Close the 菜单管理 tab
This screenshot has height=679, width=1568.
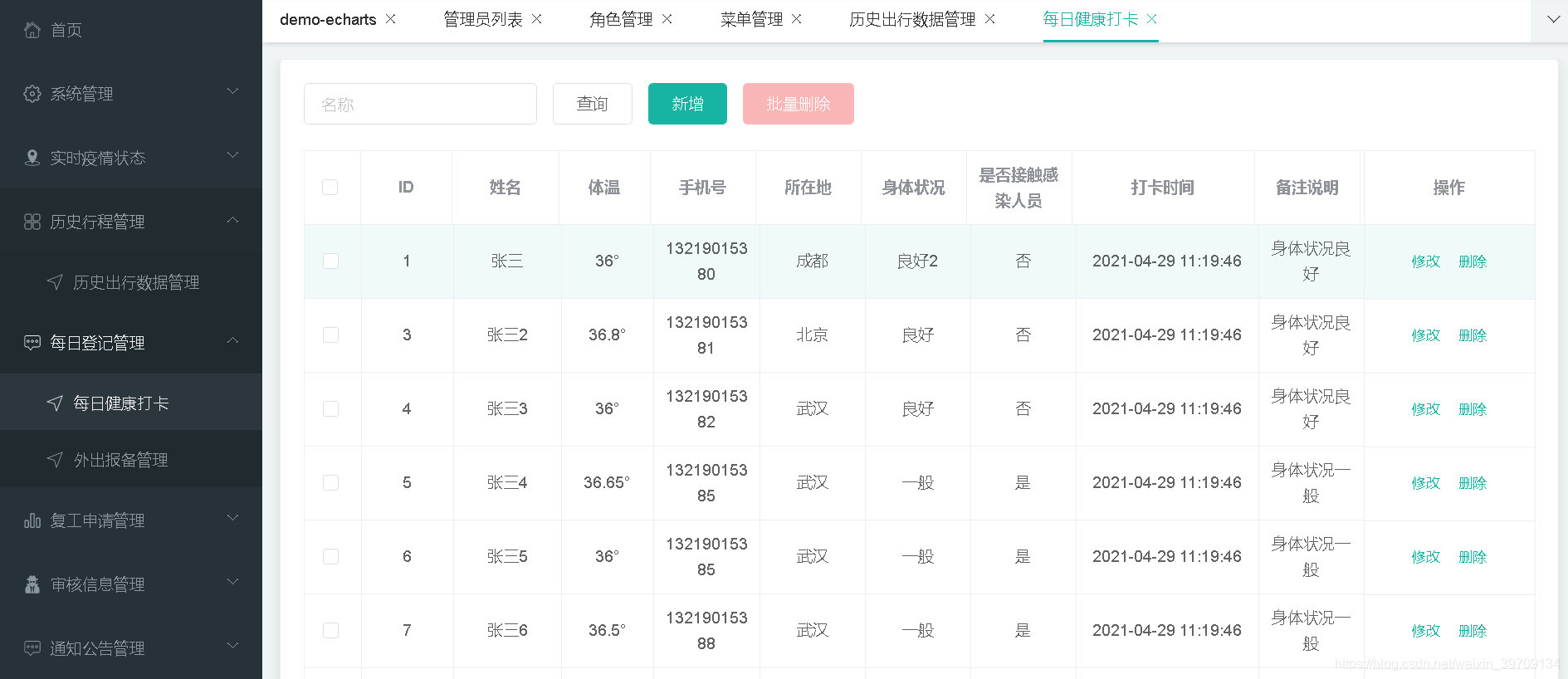click(797, 19)
